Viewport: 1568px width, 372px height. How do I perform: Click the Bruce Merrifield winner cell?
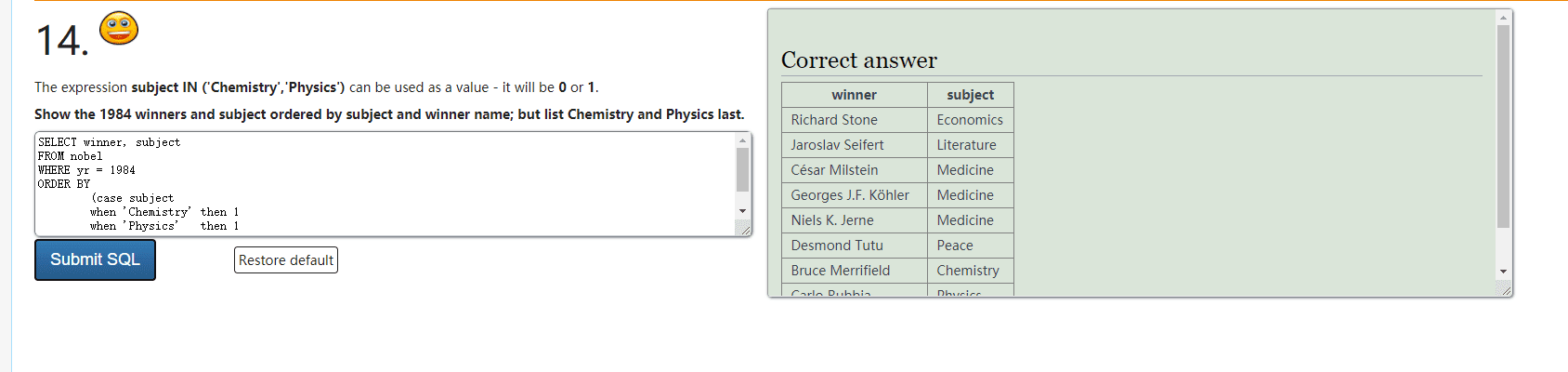pyautogui.click(x=840, y=271)
